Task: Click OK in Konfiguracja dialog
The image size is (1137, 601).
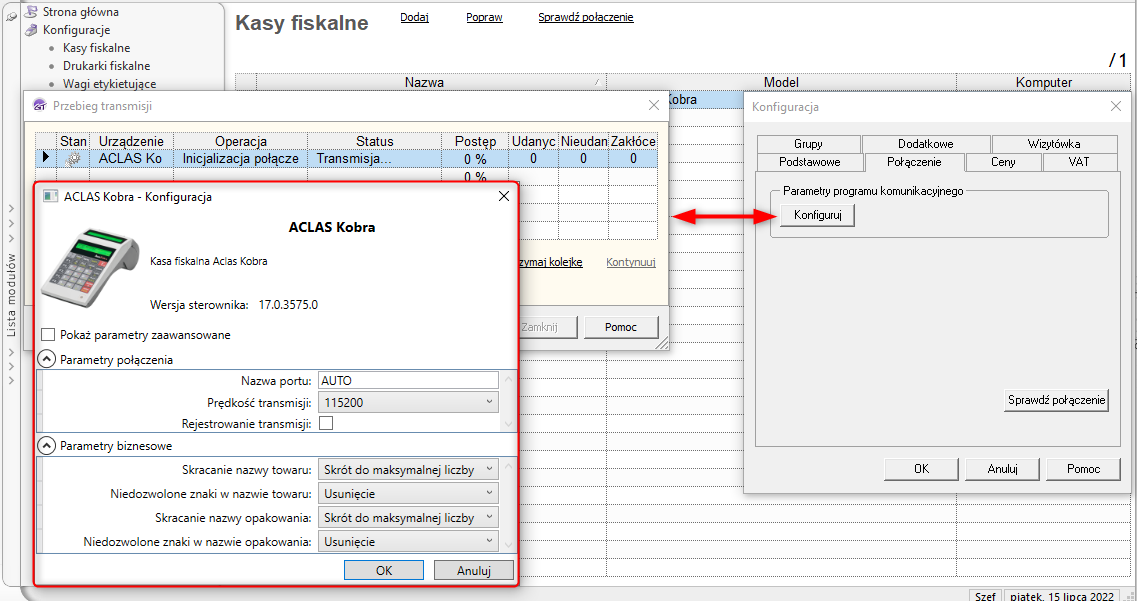Action: (x=921, y=468)
